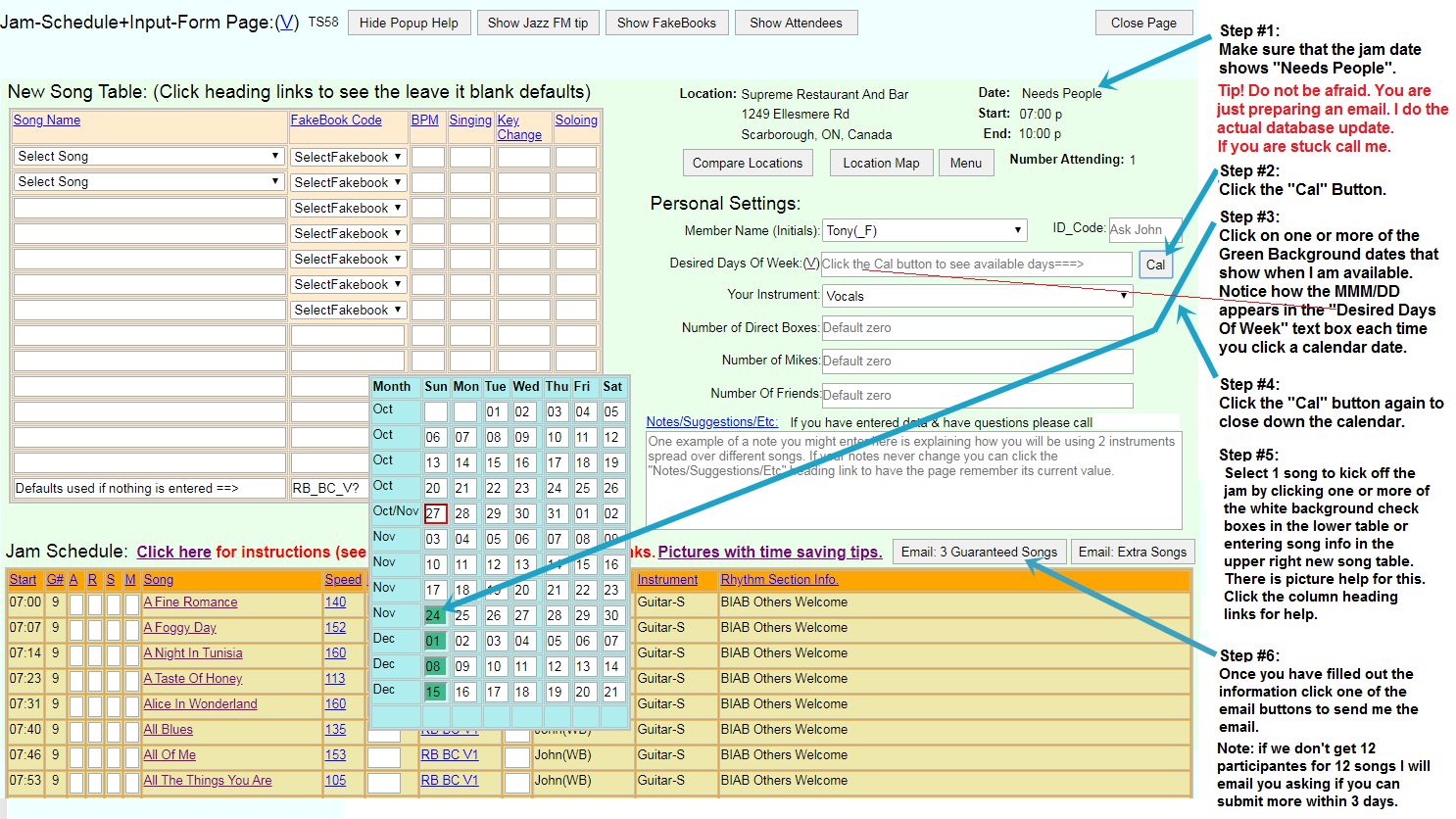Open the Key Change heading link

tap(519, 127)
